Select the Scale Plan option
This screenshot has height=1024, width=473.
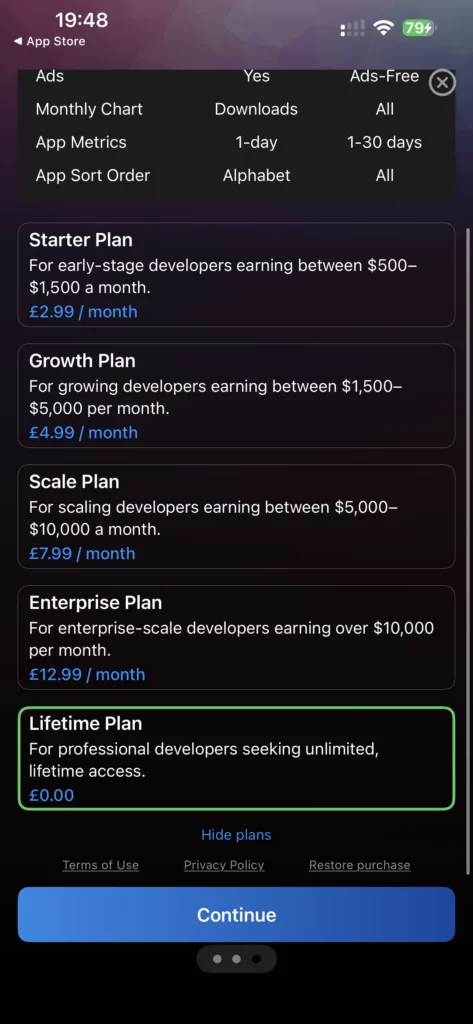click(236, 517)
